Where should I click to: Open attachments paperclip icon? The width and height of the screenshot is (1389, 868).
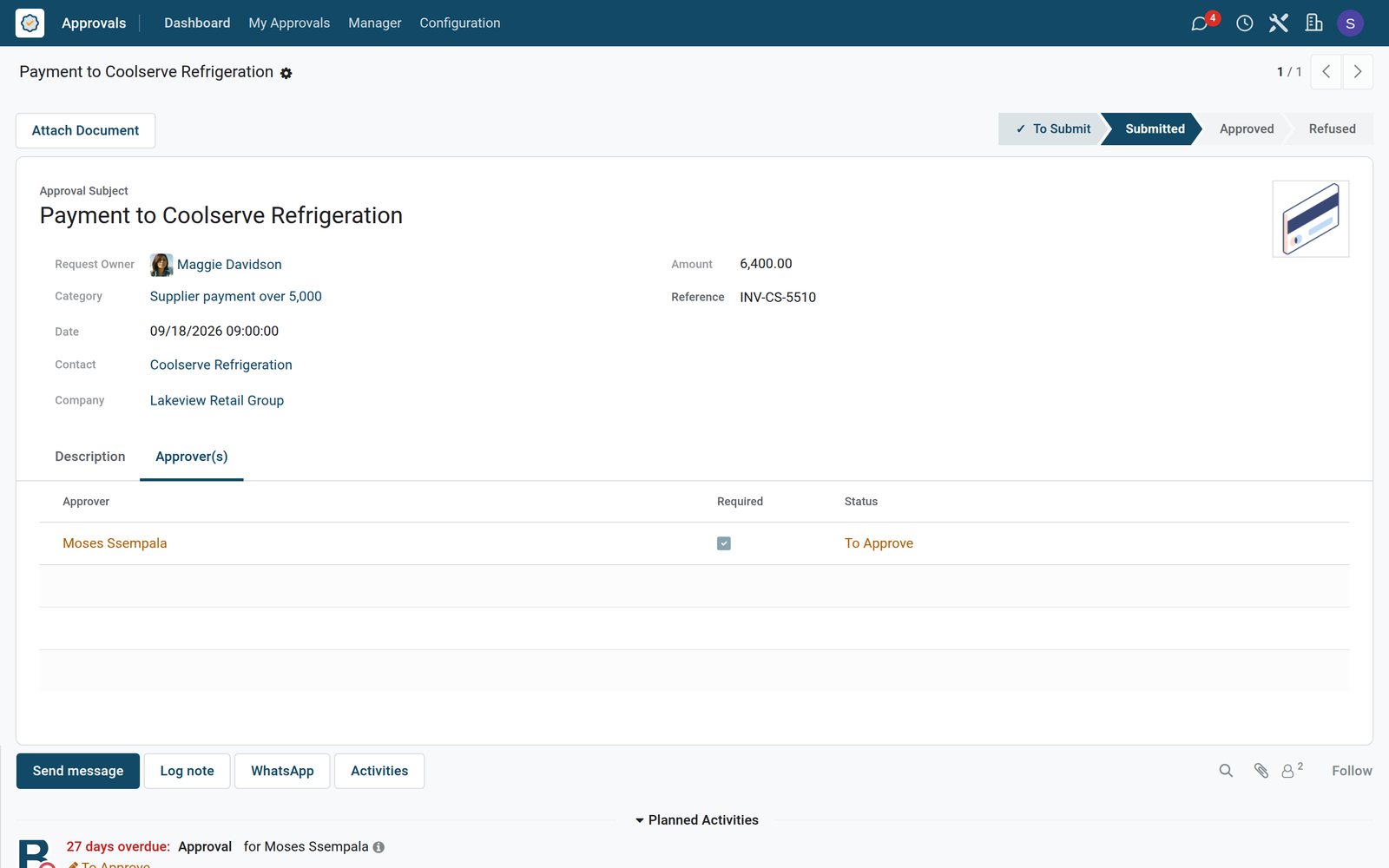(x=1261, y=771)
